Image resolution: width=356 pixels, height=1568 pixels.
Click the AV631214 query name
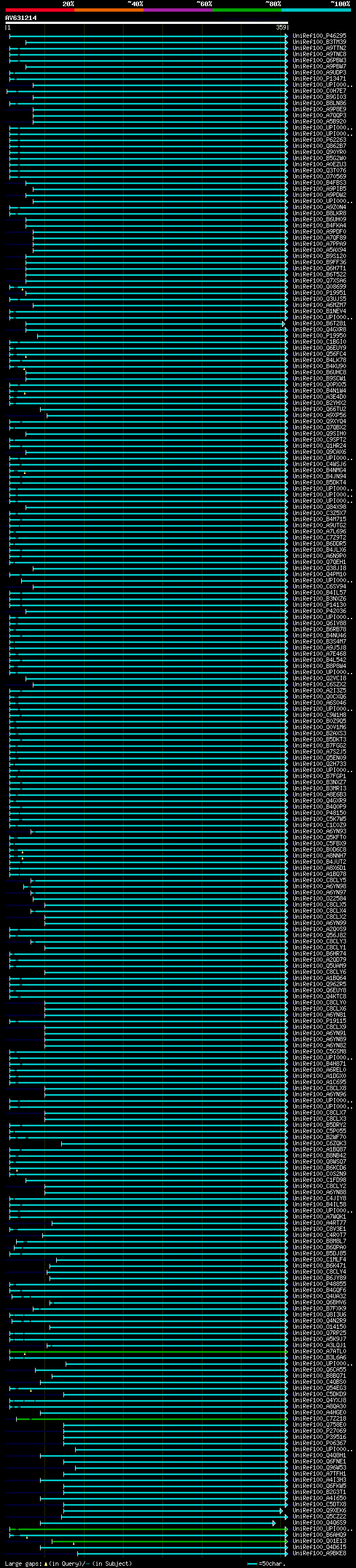[x=21, y=18]
